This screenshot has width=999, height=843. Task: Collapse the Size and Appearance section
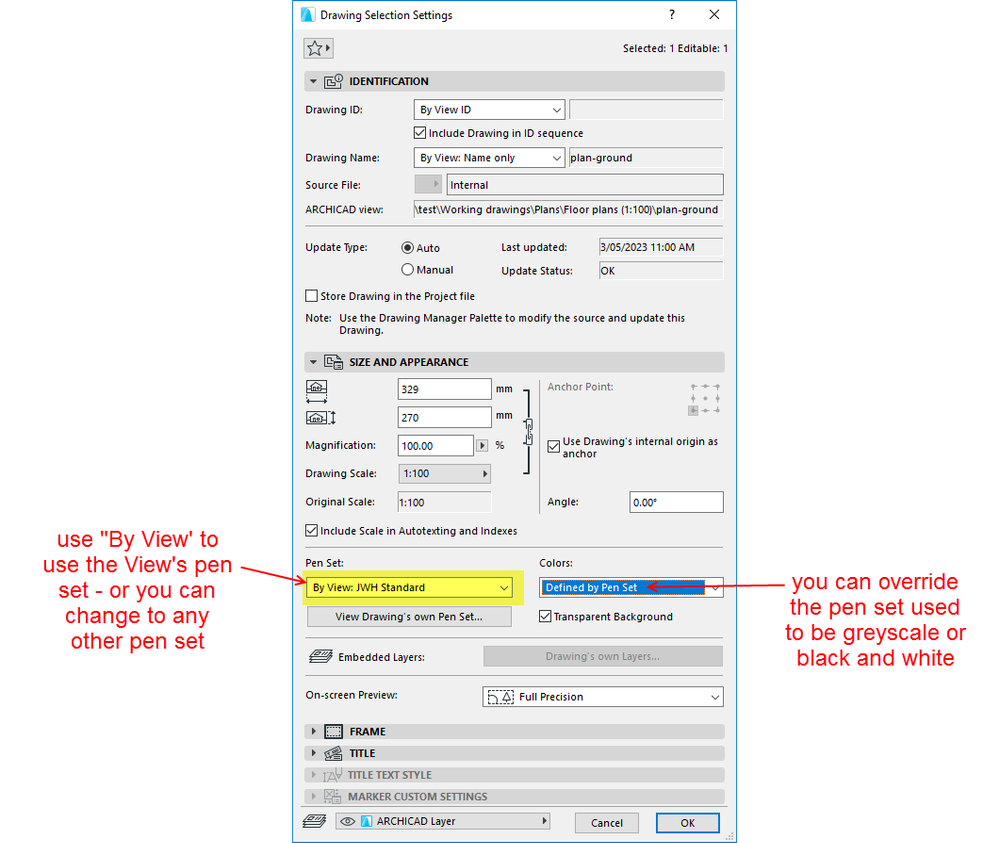pos(313,362)
